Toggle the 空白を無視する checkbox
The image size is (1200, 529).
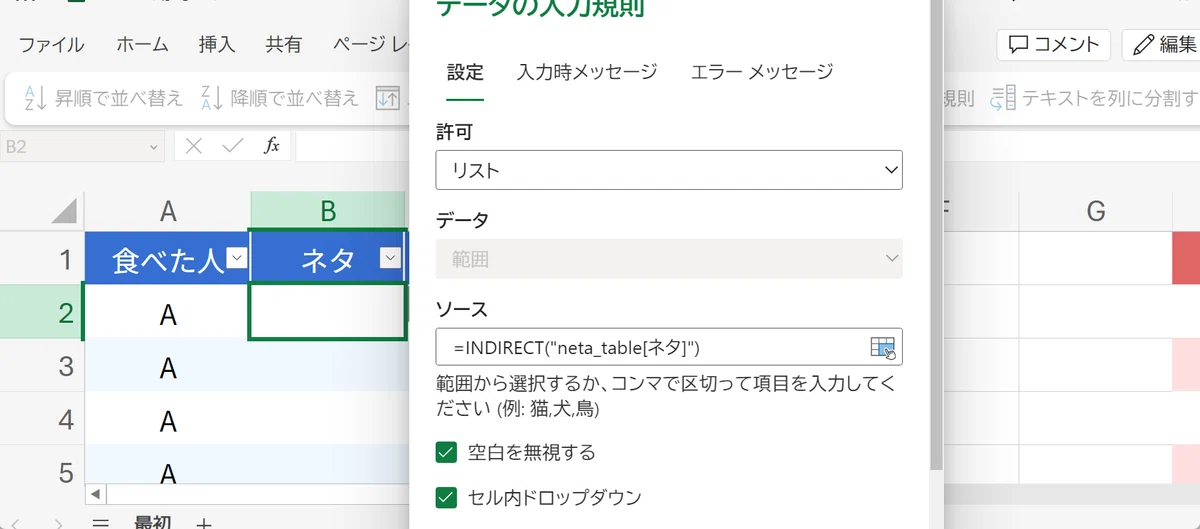[x=447, y=452]
